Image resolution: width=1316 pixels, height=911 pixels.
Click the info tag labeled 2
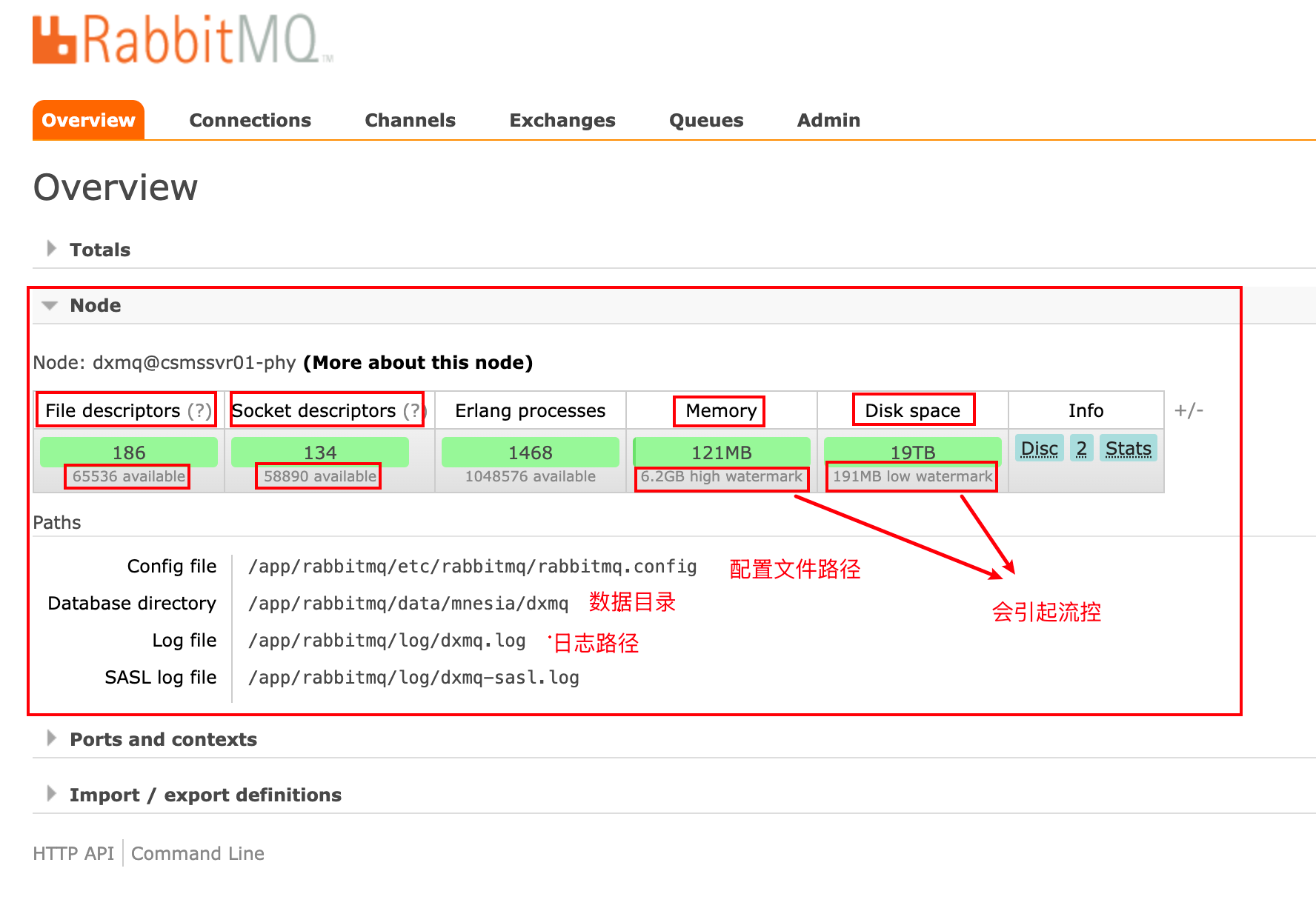click(1082, 448)
